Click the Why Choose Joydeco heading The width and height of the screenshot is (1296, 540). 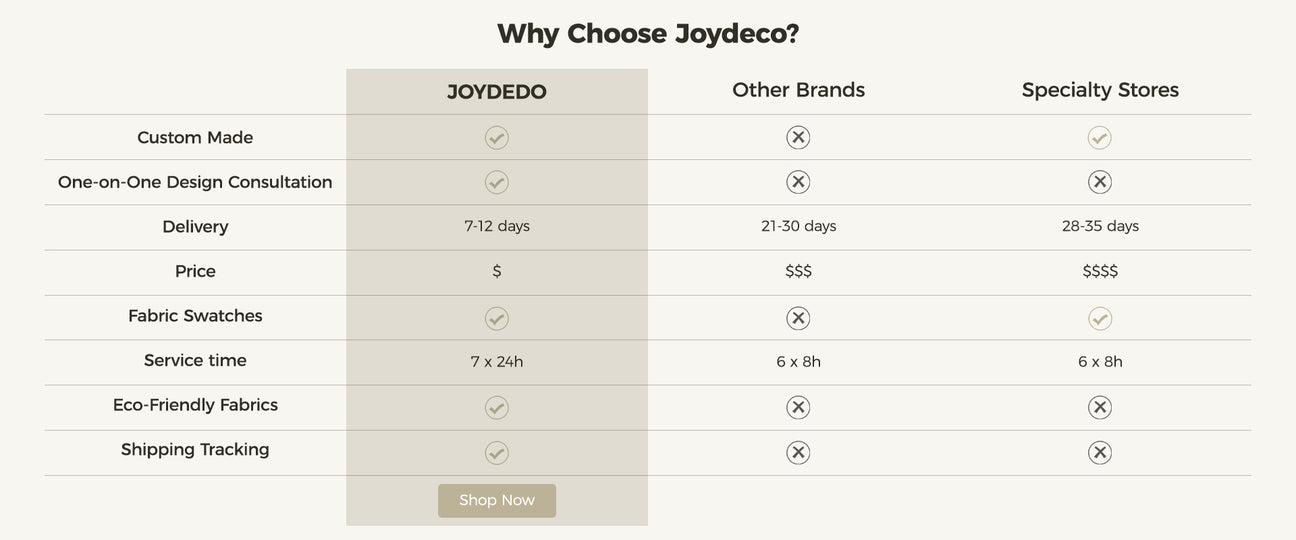[648, 34]
